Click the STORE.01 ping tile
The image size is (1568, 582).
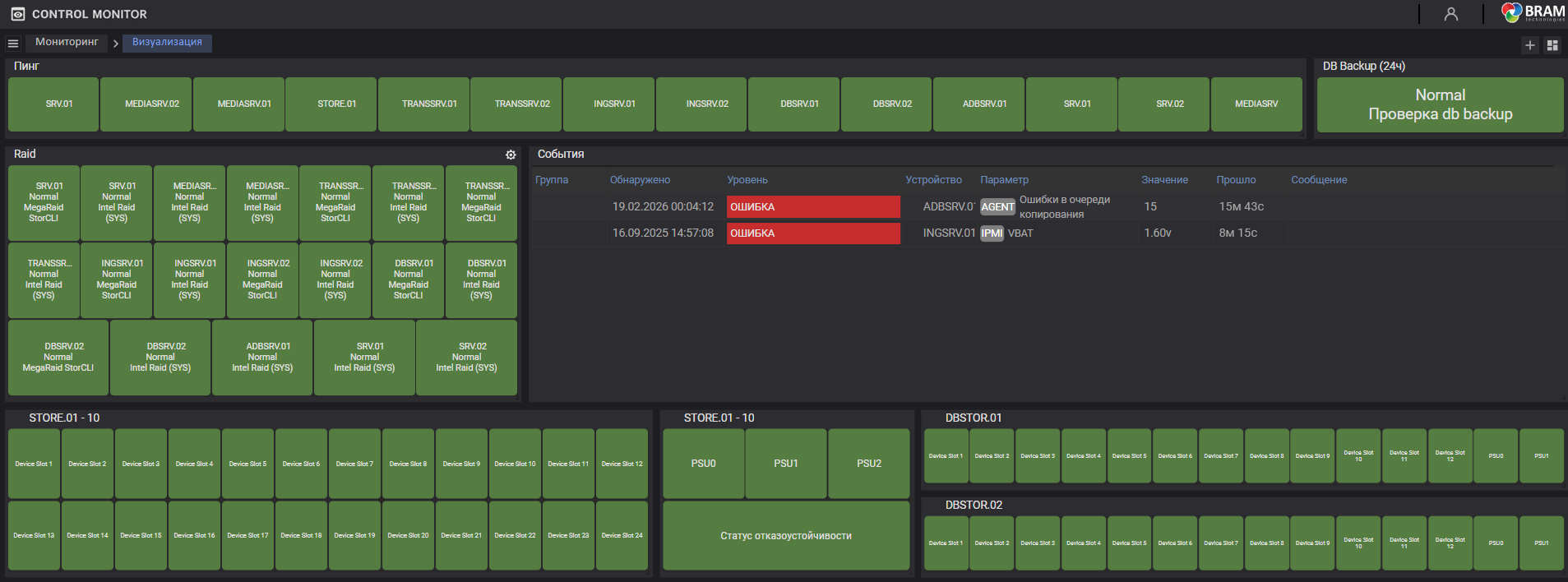(336, 104)
